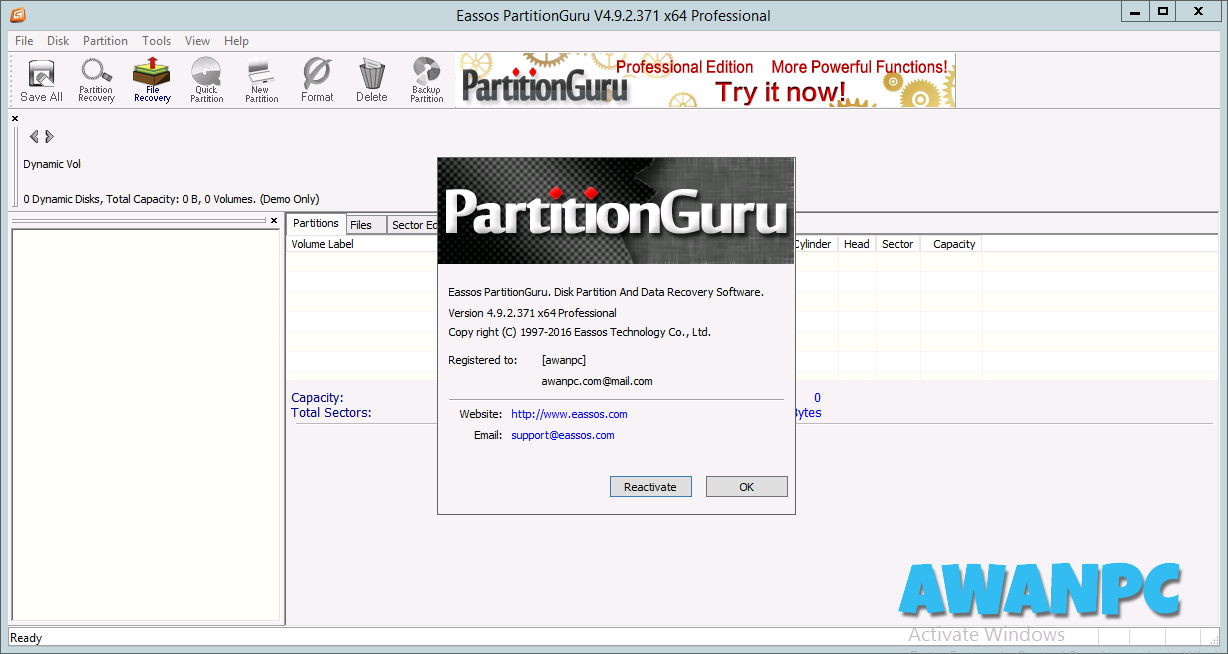
Task: Close the disk map panel
Action: pos(15,118)
